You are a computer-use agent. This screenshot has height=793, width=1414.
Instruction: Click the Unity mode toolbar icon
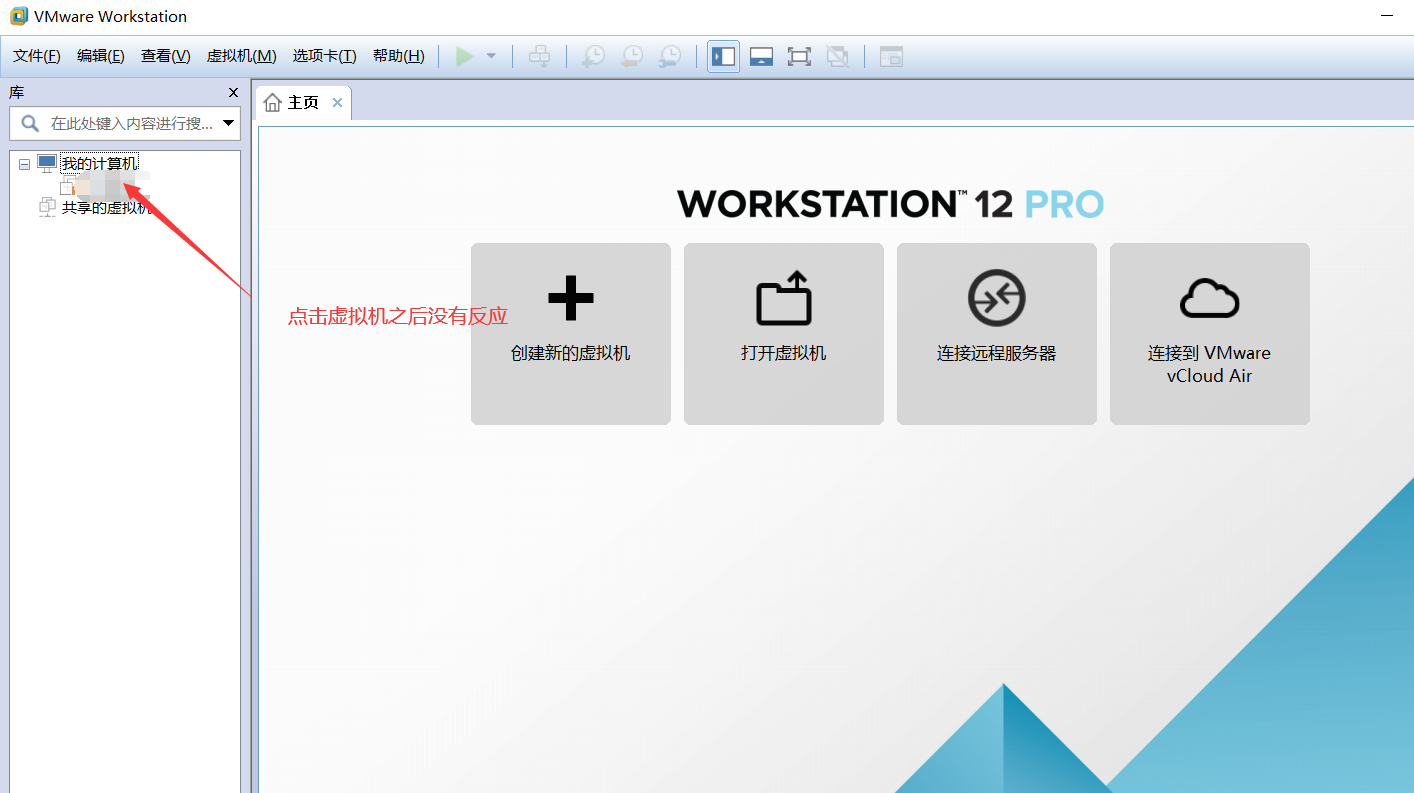837,56
